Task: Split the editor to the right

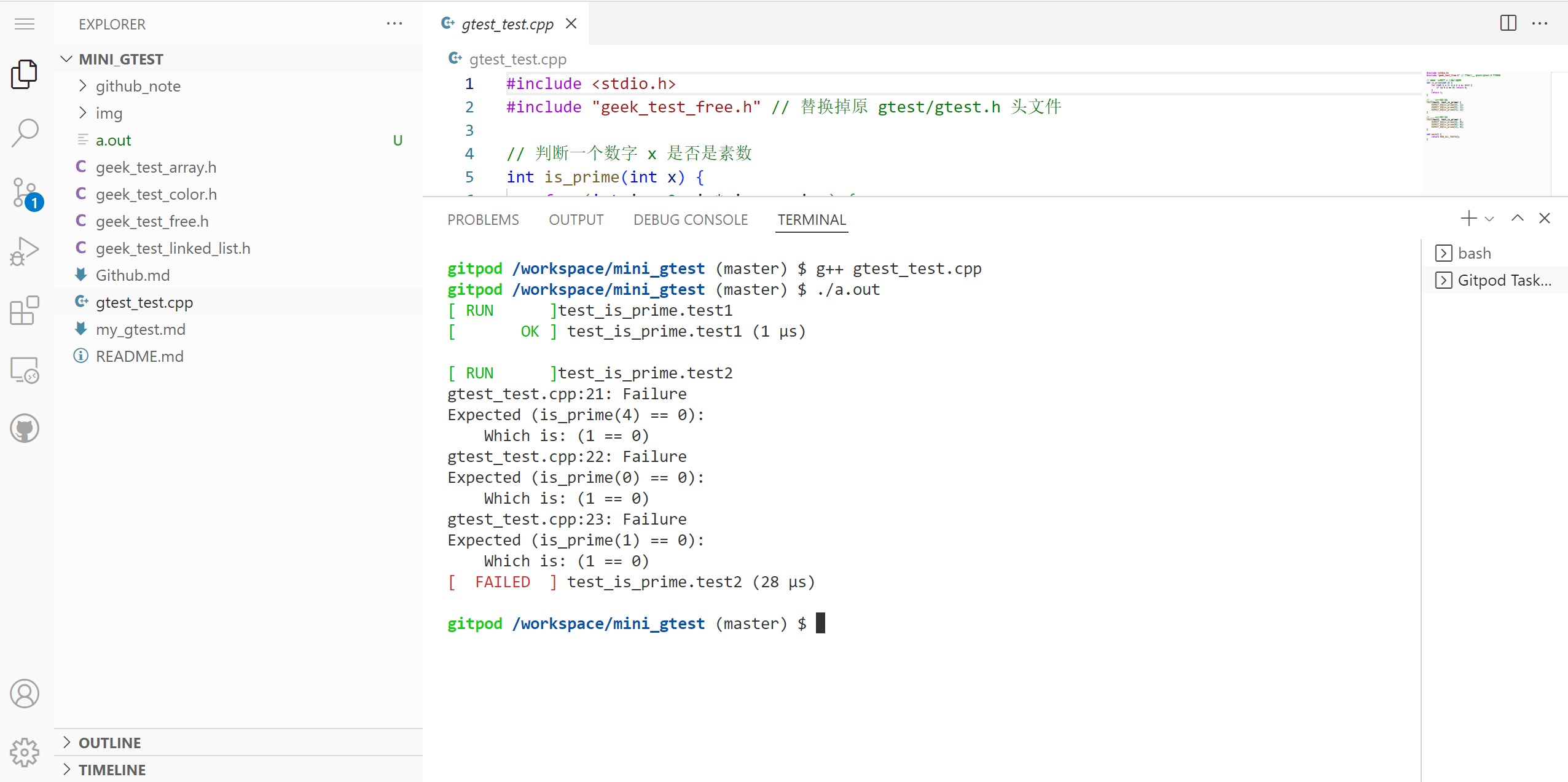Action: pos(1508,23)
